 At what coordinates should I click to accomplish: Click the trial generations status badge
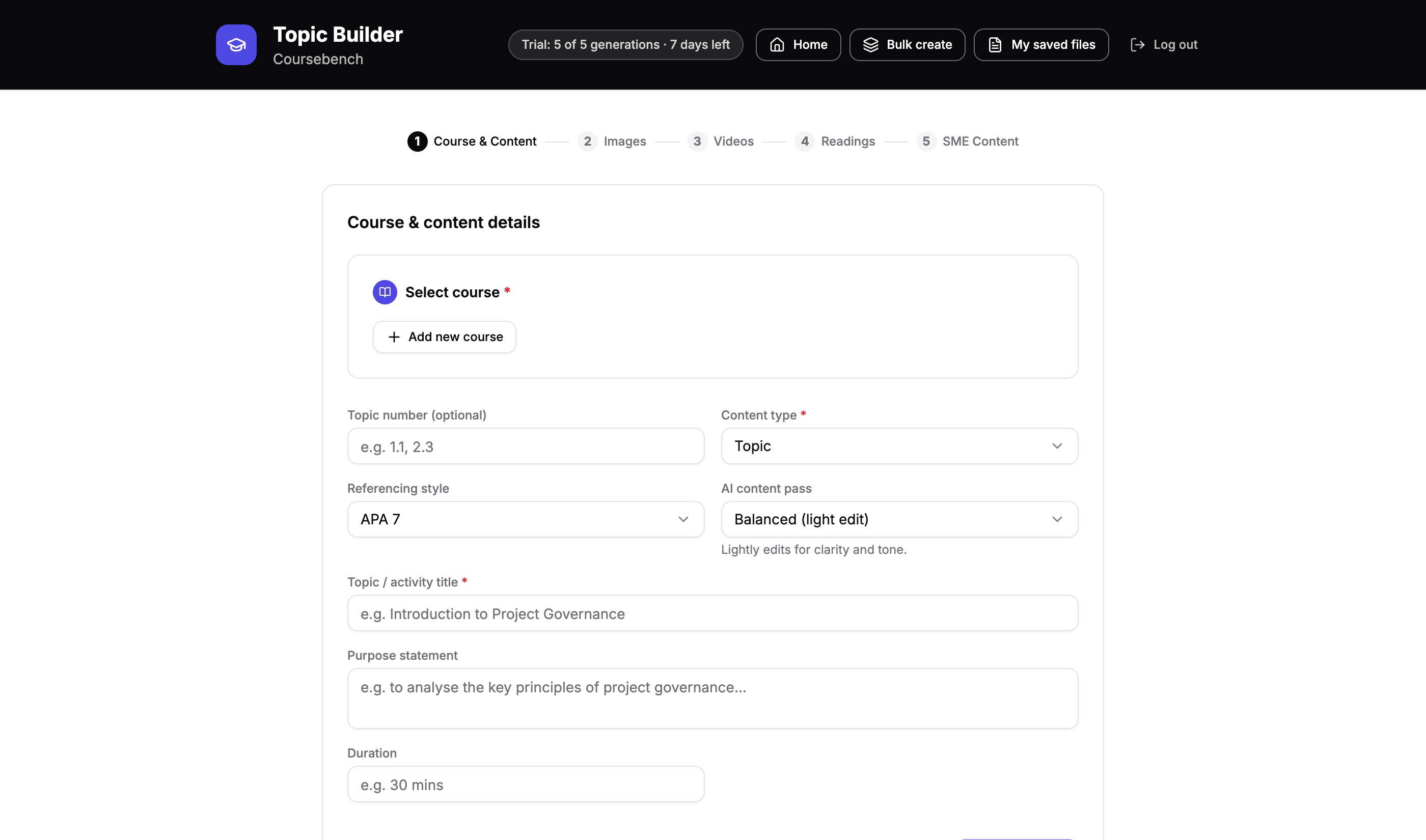(x=625, y=45)
